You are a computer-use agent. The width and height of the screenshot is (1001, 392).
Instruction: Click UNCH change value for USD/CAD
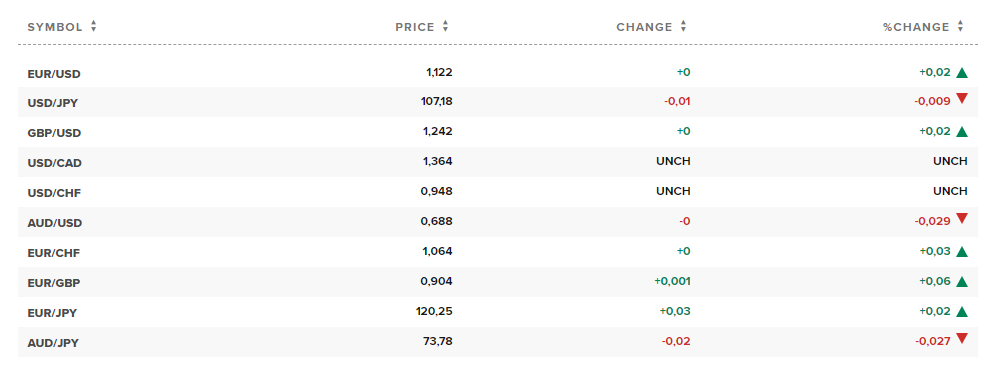pyautogui.click(x=673, y=162)
